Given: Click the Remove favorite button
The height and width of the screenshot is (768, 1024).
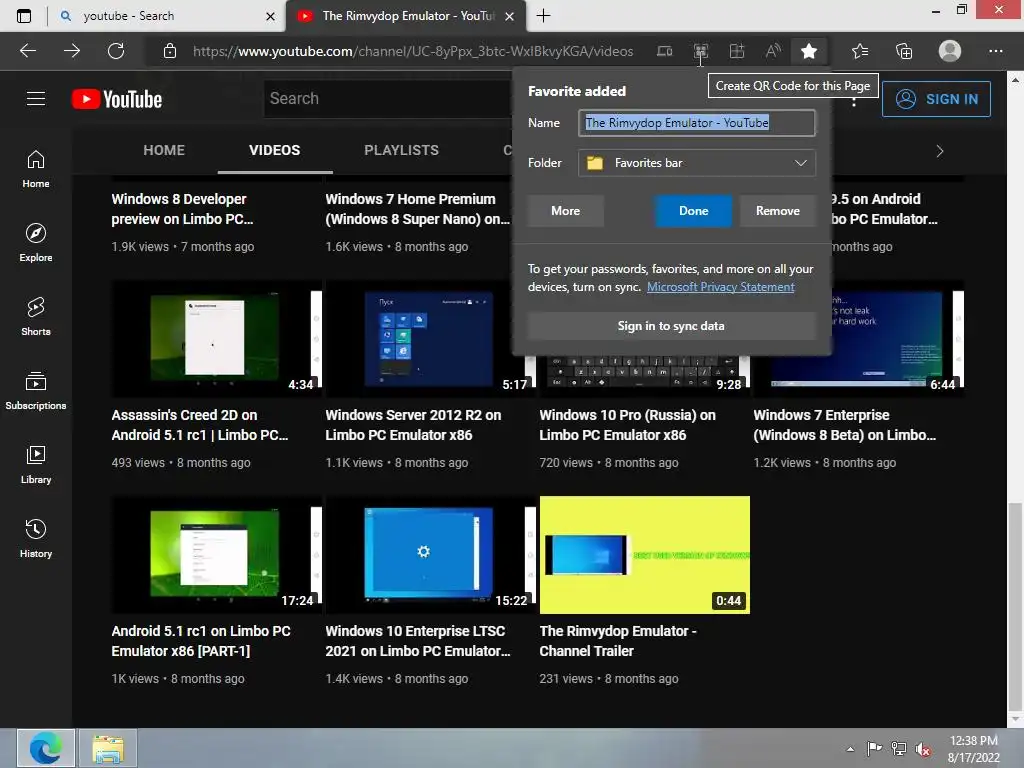Looking at the screenshot, I should click(777, 211).
